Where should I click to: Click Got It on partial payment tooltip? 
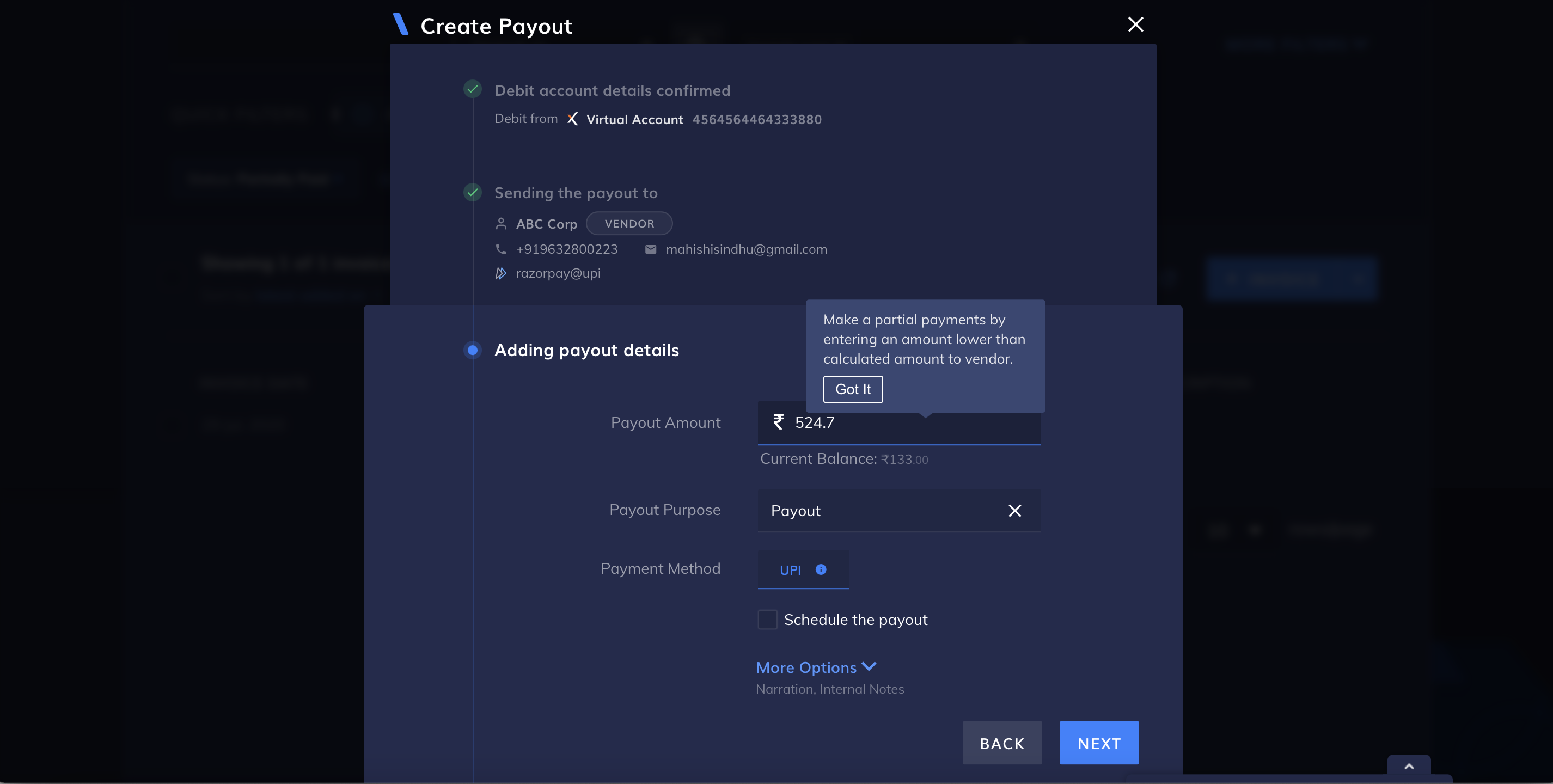852,389
